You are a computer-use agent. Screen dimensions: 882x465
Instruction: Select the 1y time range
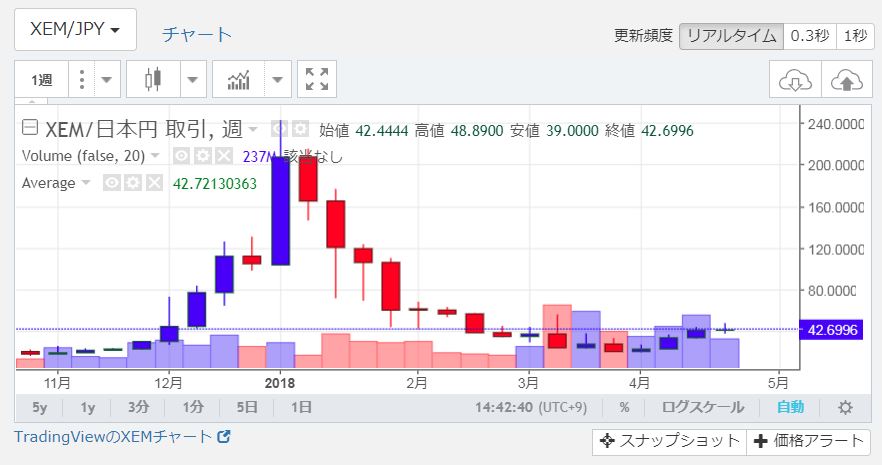point(88,407)
